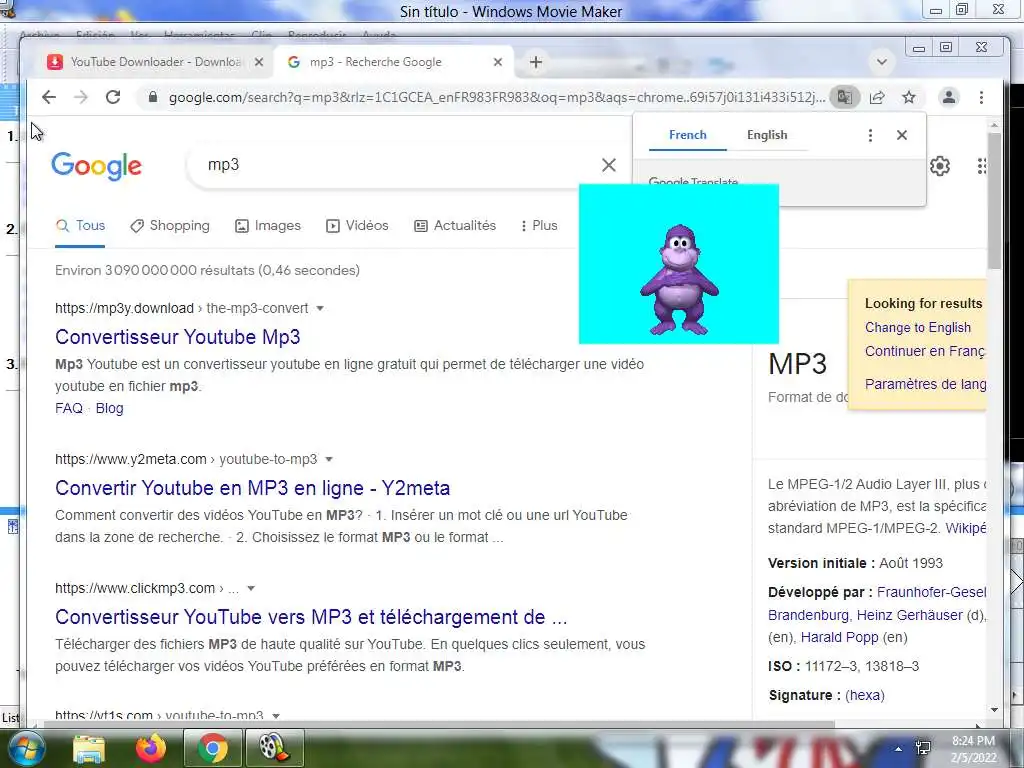Switch to Actualités results tab
Image resolution: width=1024 pixels, height=768 pixels.
pos(455,225)
